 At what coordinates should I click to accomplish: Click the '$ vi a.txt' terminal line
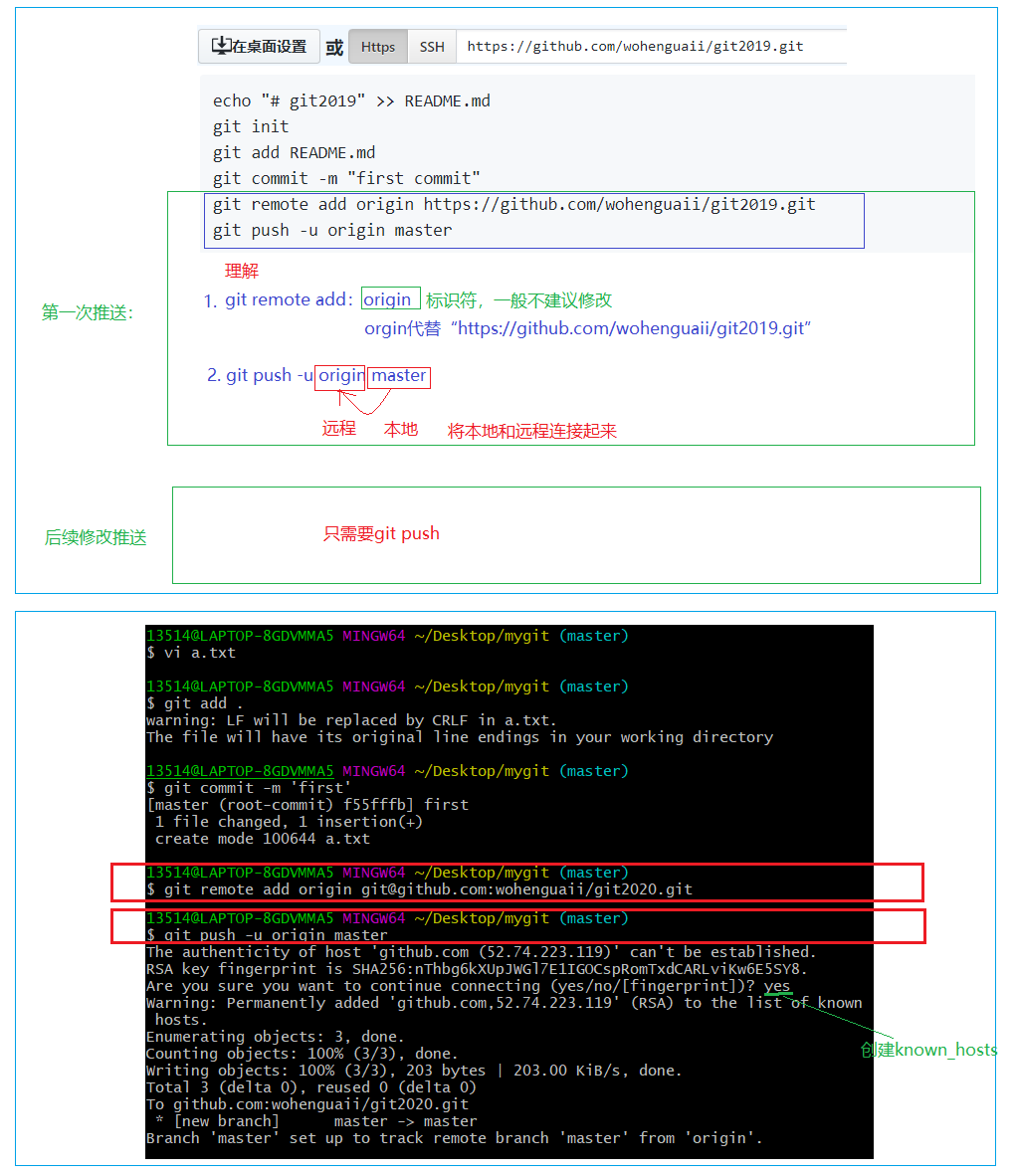click(191, 653)
